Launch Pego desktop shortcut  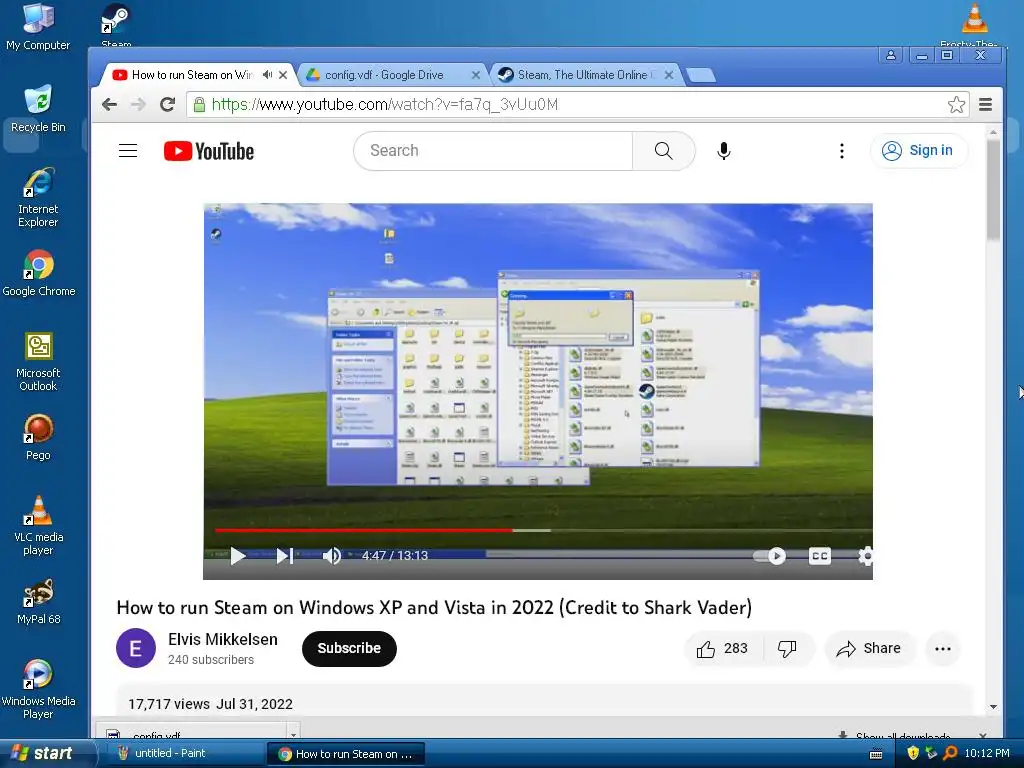point(38,437)
